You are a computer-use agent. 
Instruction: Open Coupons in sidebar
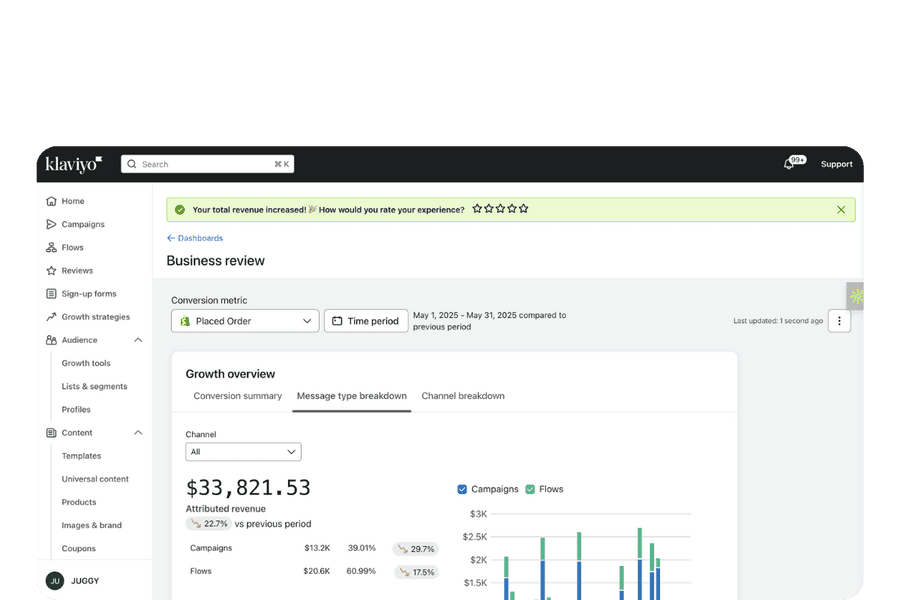(79, 548)
